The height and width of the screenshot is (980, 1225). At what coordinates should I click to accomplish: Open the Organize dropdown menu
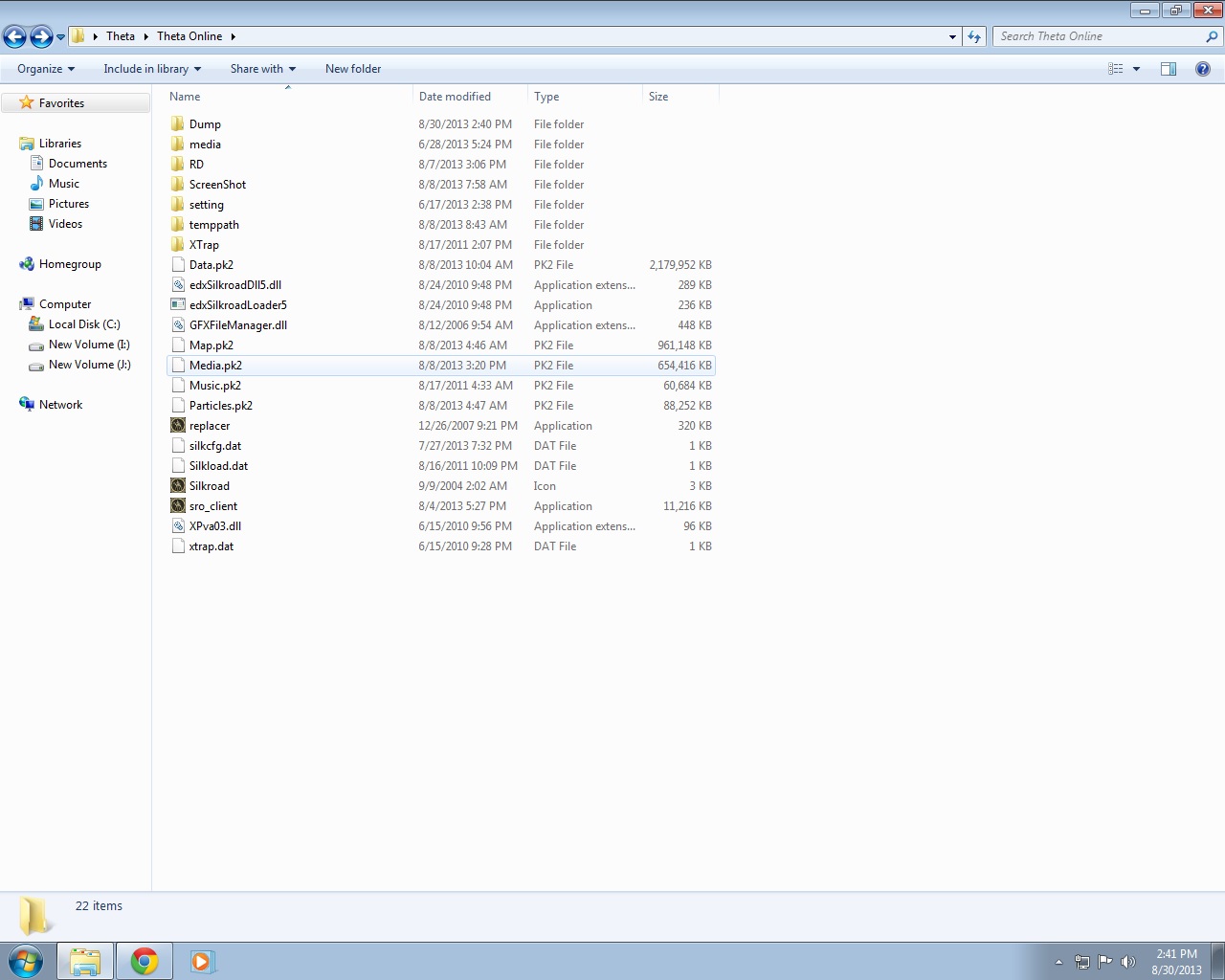[45, 69]
